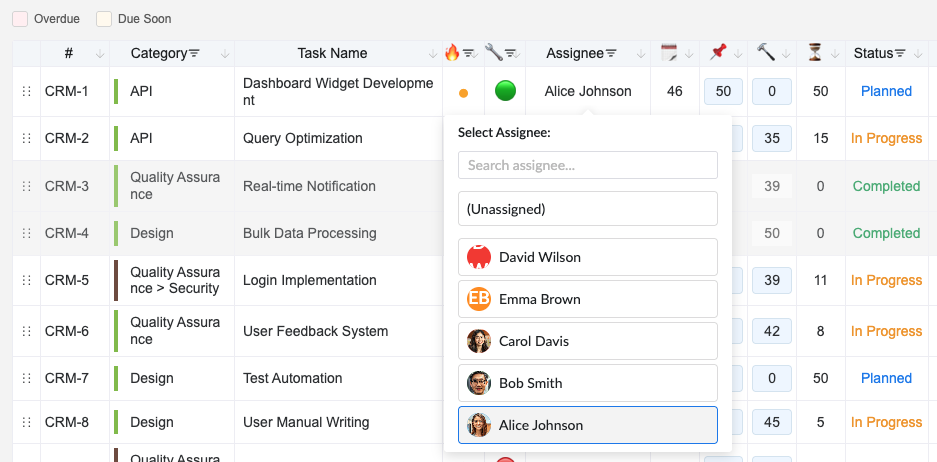Open the Completed status of CRM-3
Screen dimensions: 937x462
point(886,186)
